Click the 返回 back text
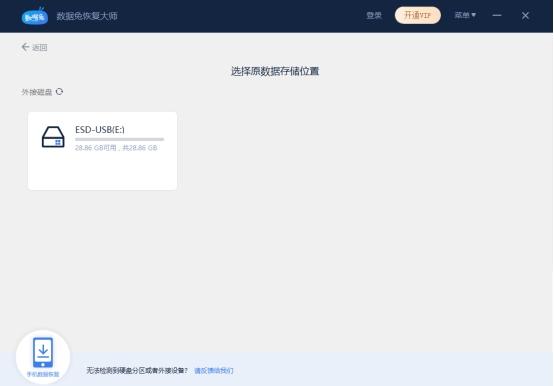This screenshot has height=386, width=554. tap(40, 48)
